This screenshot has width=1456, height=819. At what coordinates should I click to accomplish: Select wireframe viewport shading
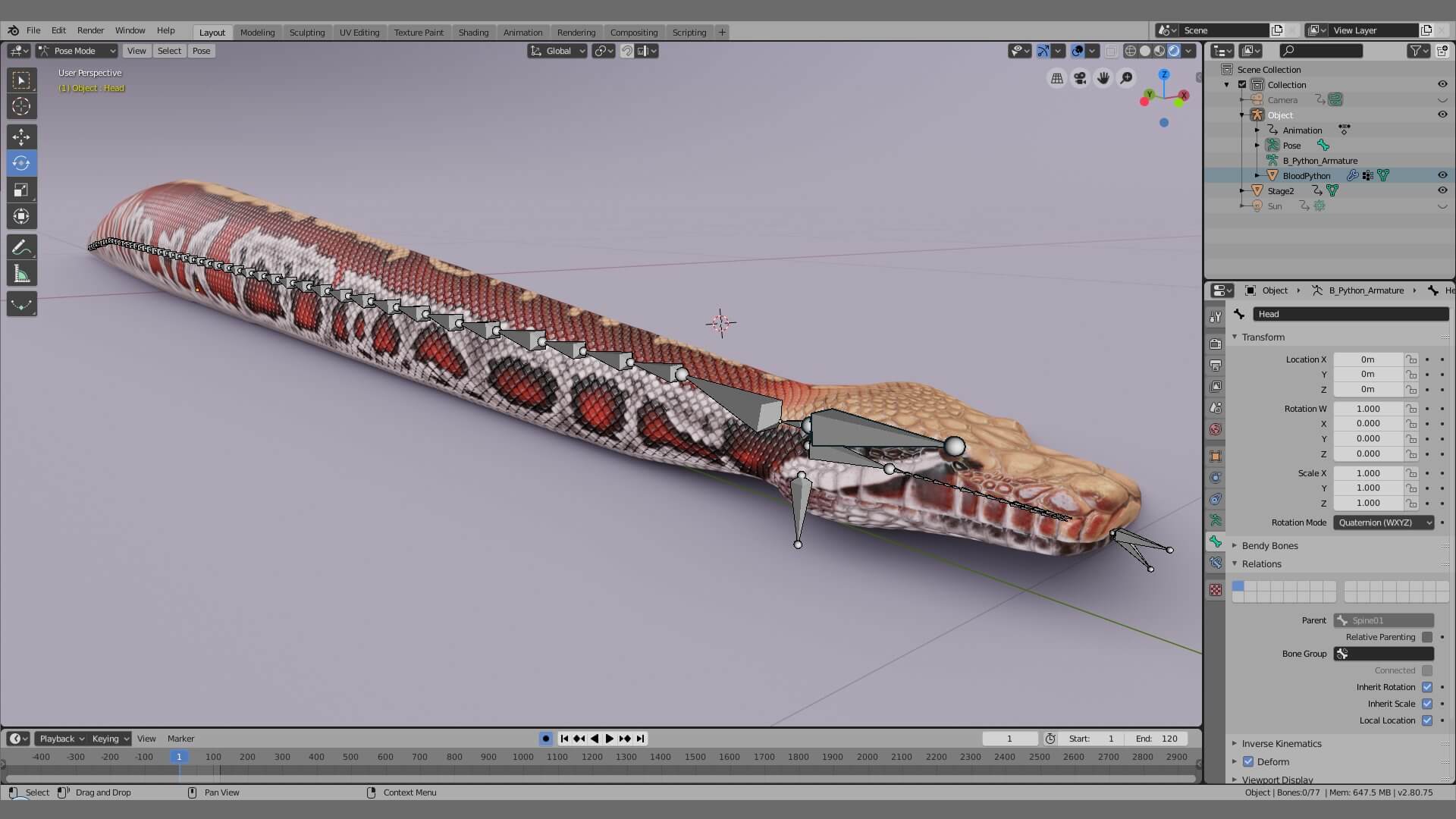(1131, 51)
